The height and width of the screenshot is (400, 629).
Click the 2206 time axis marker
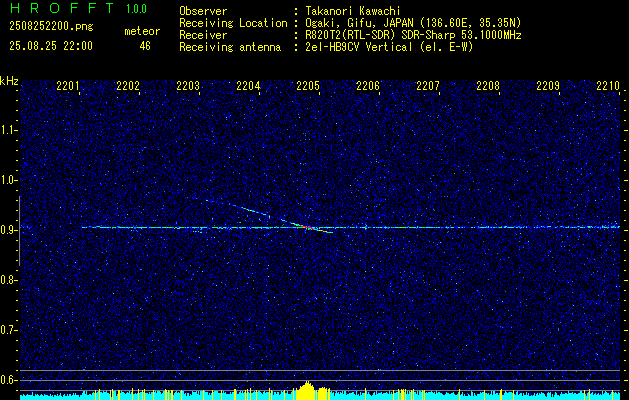[368, 85]
